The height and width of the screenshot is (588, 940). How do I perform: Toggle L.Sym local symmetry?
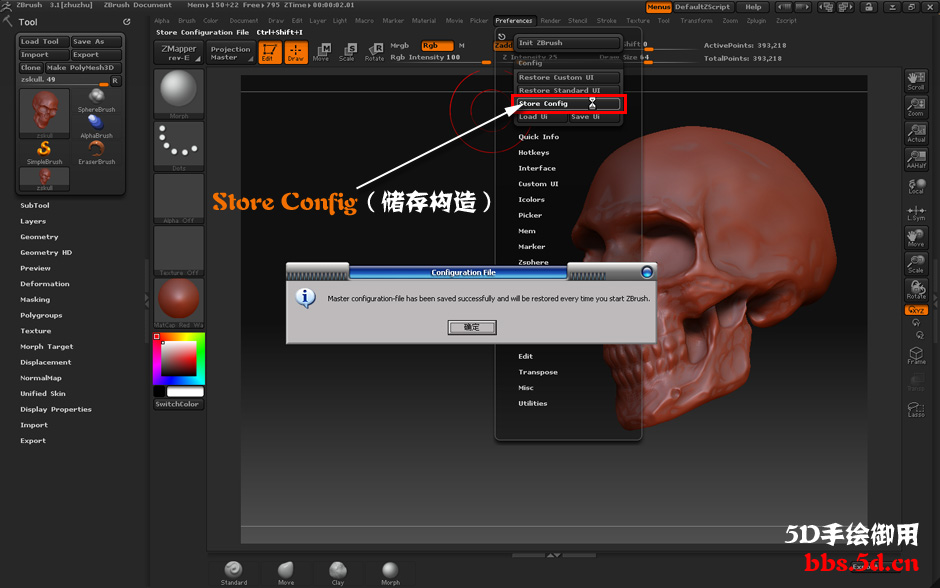coord(916,212)
